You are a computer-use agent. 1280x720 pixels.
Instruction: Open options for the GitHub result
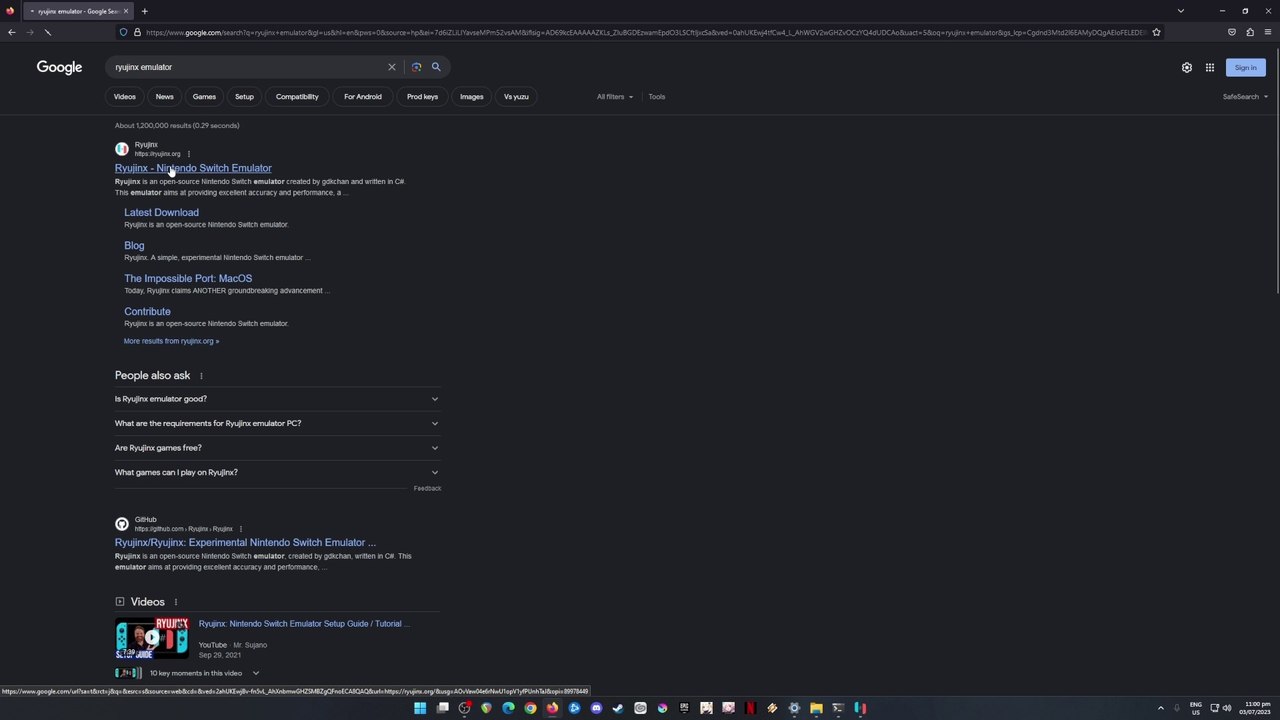[240, 529]
